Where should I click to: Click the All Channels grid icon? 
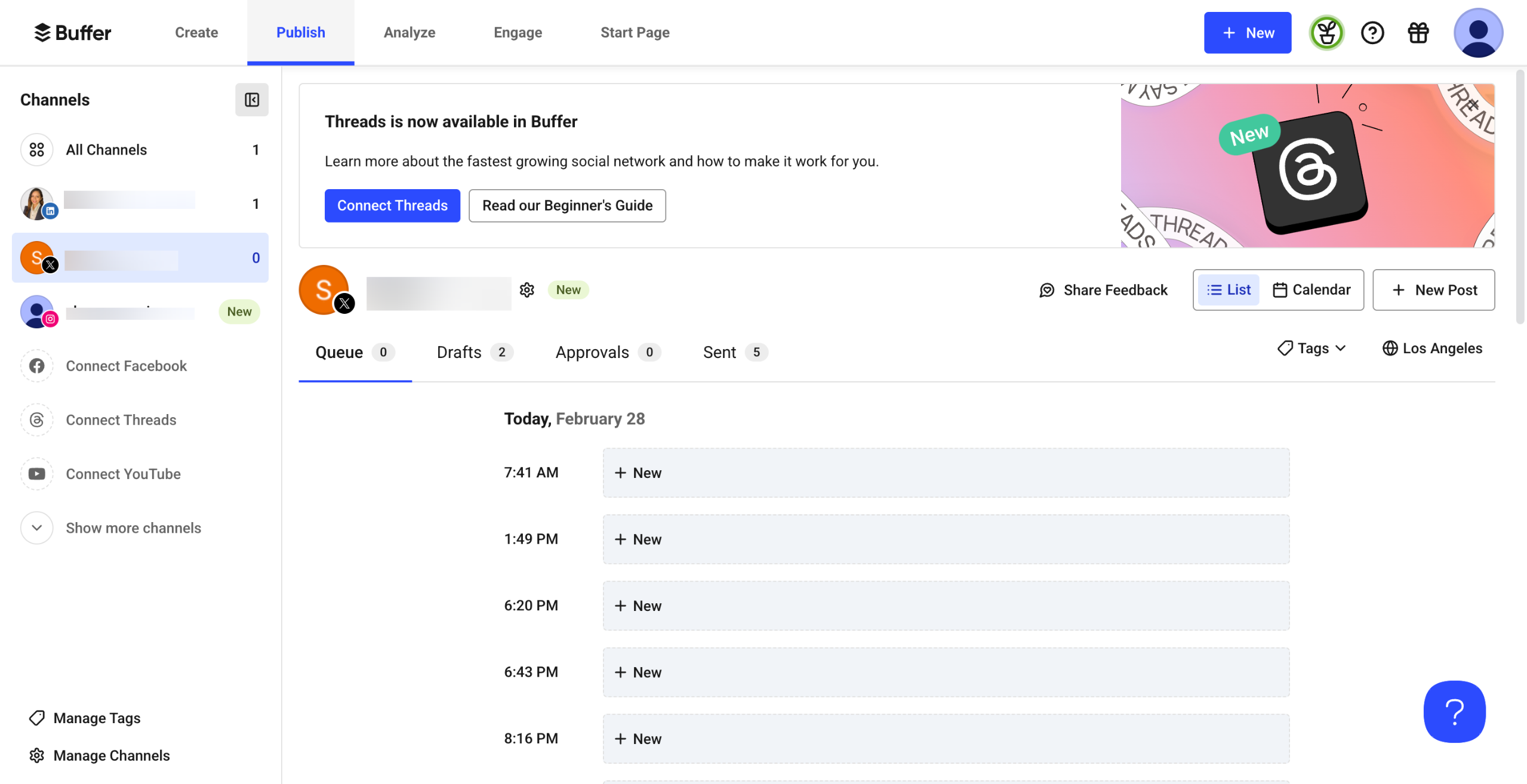tap(37, 150)
